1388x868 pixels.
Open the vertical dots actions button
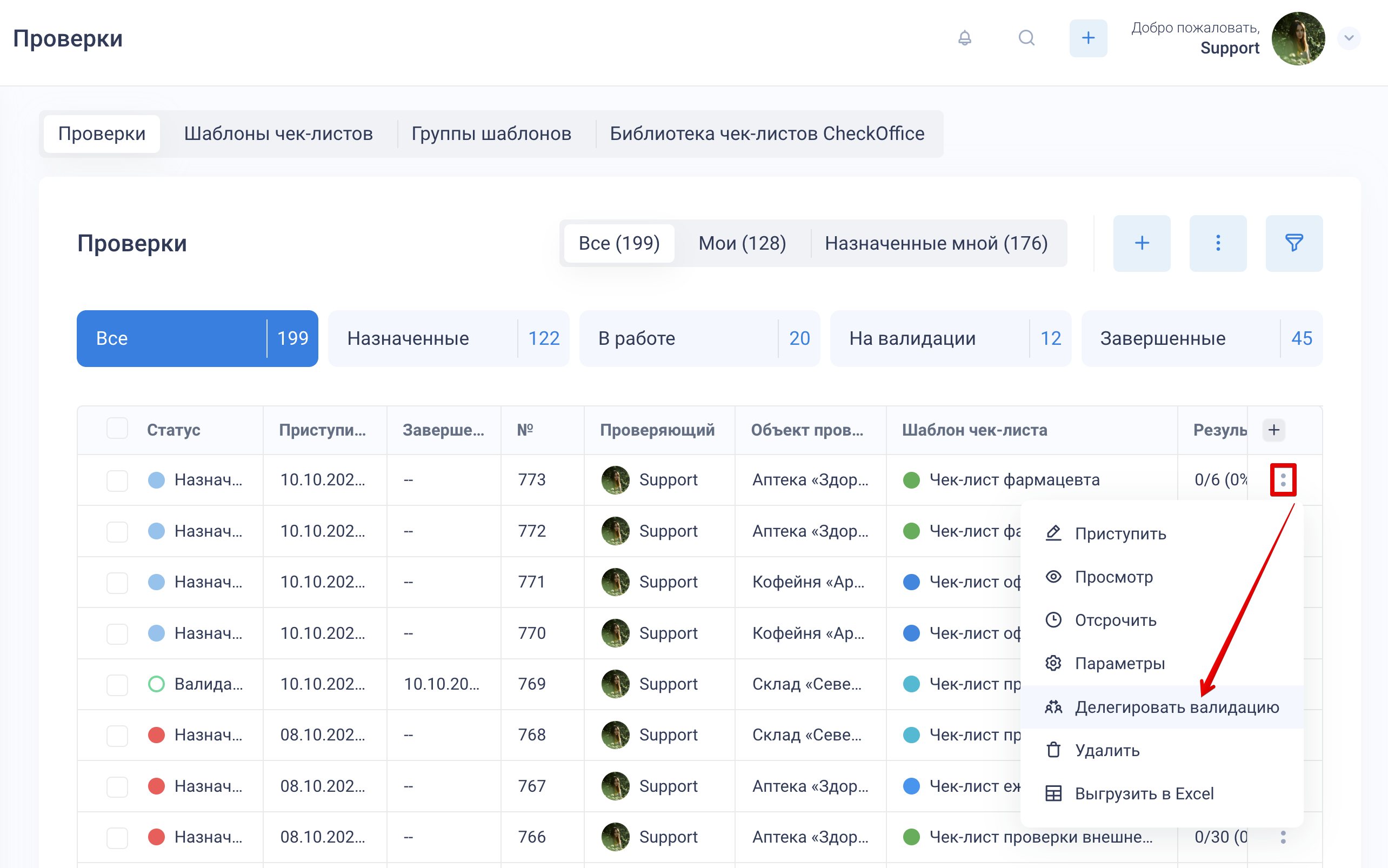pos(1218,243)
